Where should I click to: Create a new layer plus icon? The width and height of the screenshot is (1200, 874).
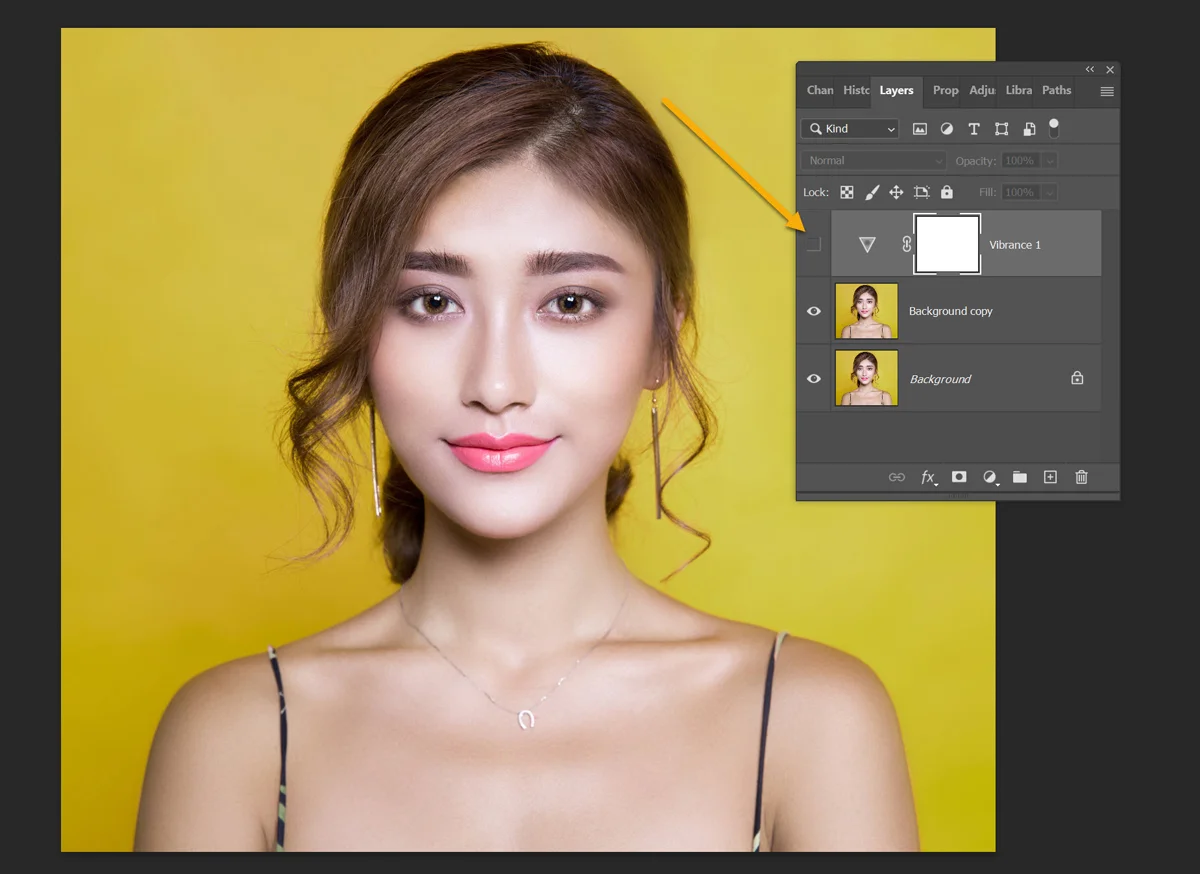point(1050,477)
